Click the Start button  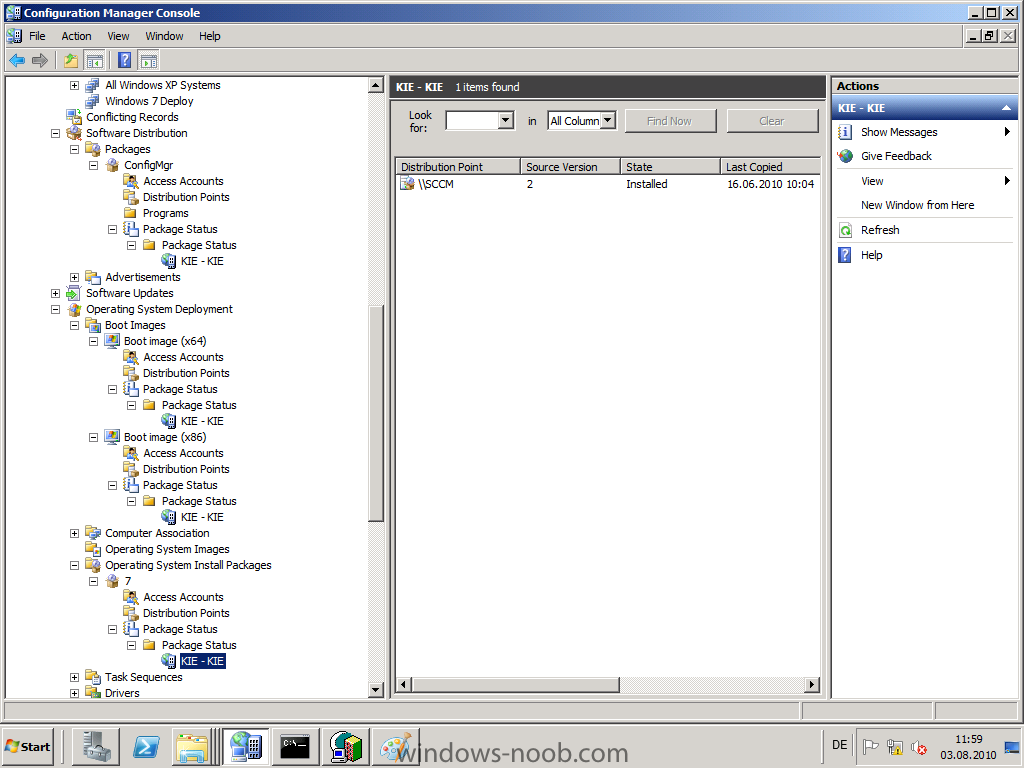[x=28, y=746]
